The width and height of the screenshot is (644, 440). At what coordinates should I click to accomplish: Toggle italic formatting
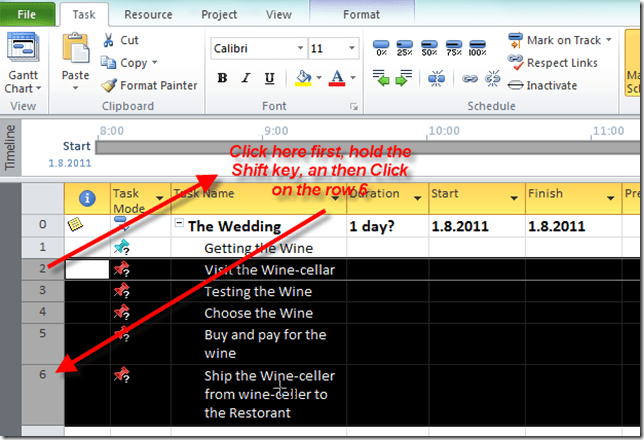click(243, 78)
